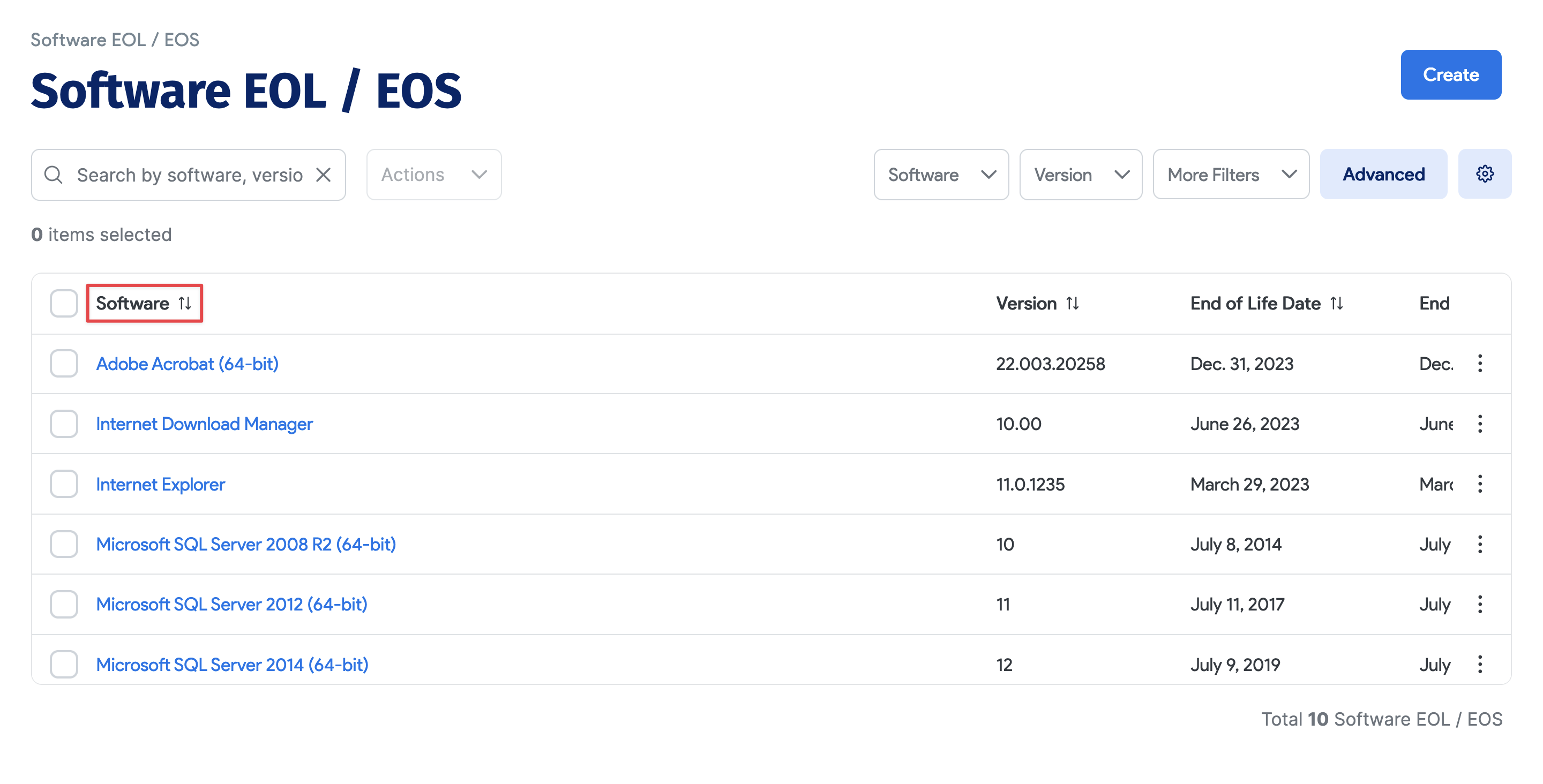Viewport: 1543px width, 784px height.
Task: Sort by End of Life Date arrows
Action: pos(1337,303)
